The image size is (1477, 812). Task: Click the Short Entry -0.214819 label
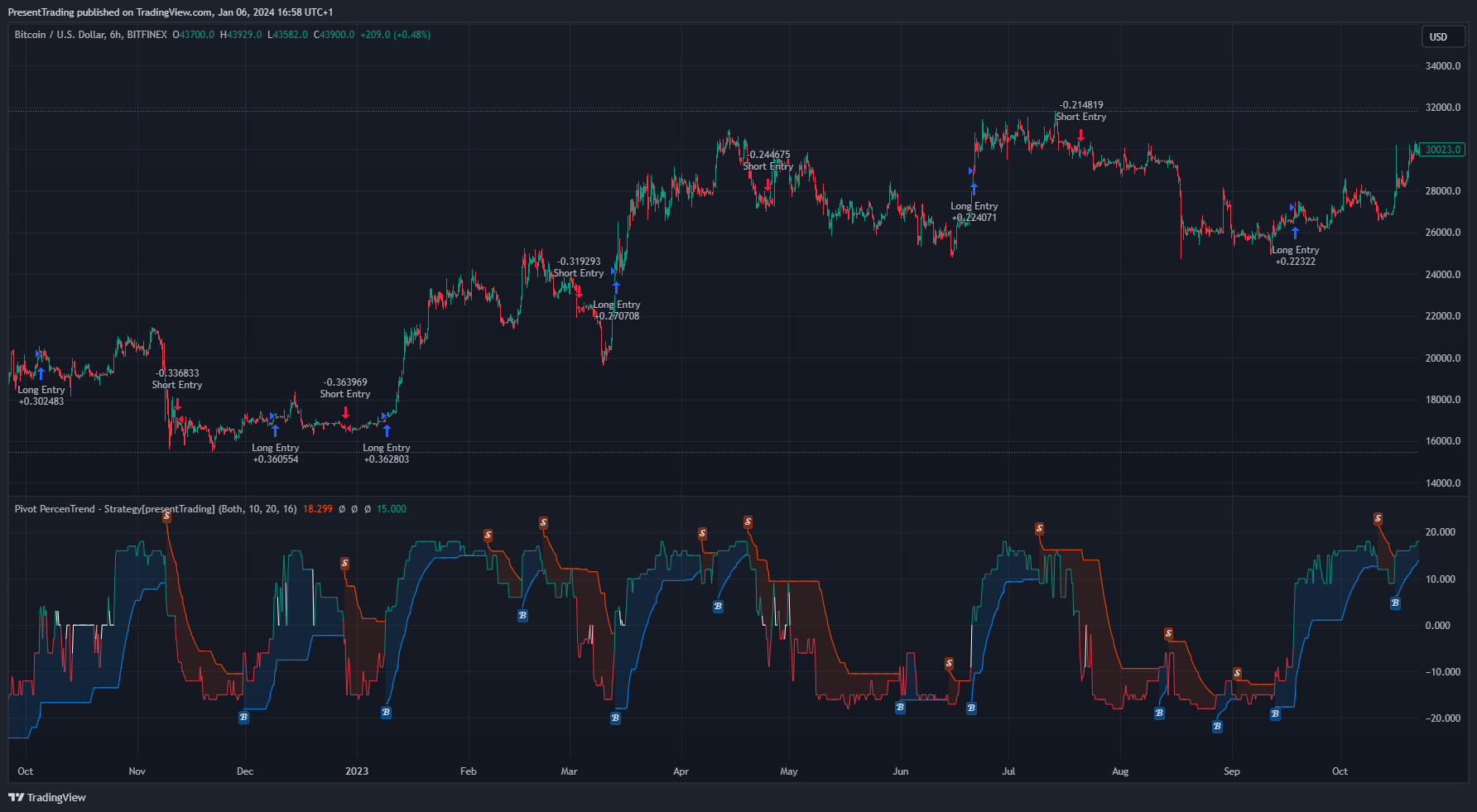tap(1081, 111)
